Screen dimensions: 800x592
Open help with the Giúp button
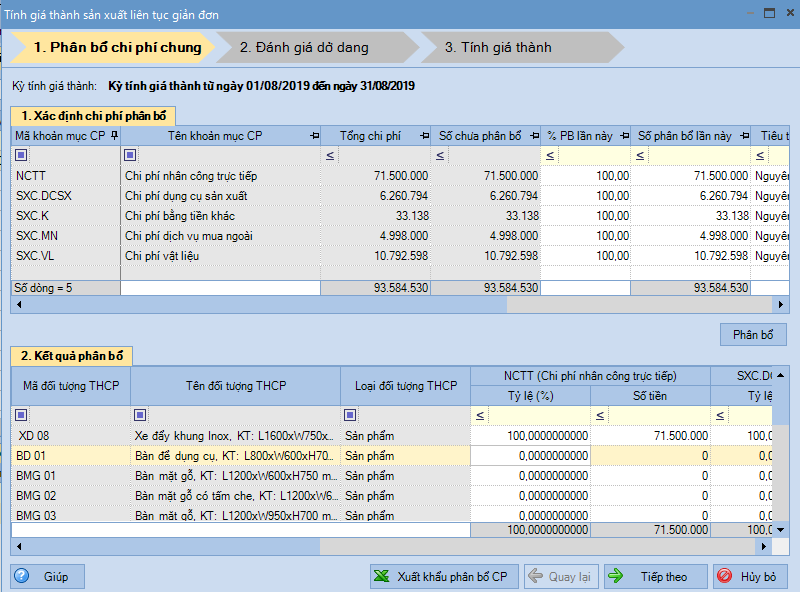(x=48, y=576)
